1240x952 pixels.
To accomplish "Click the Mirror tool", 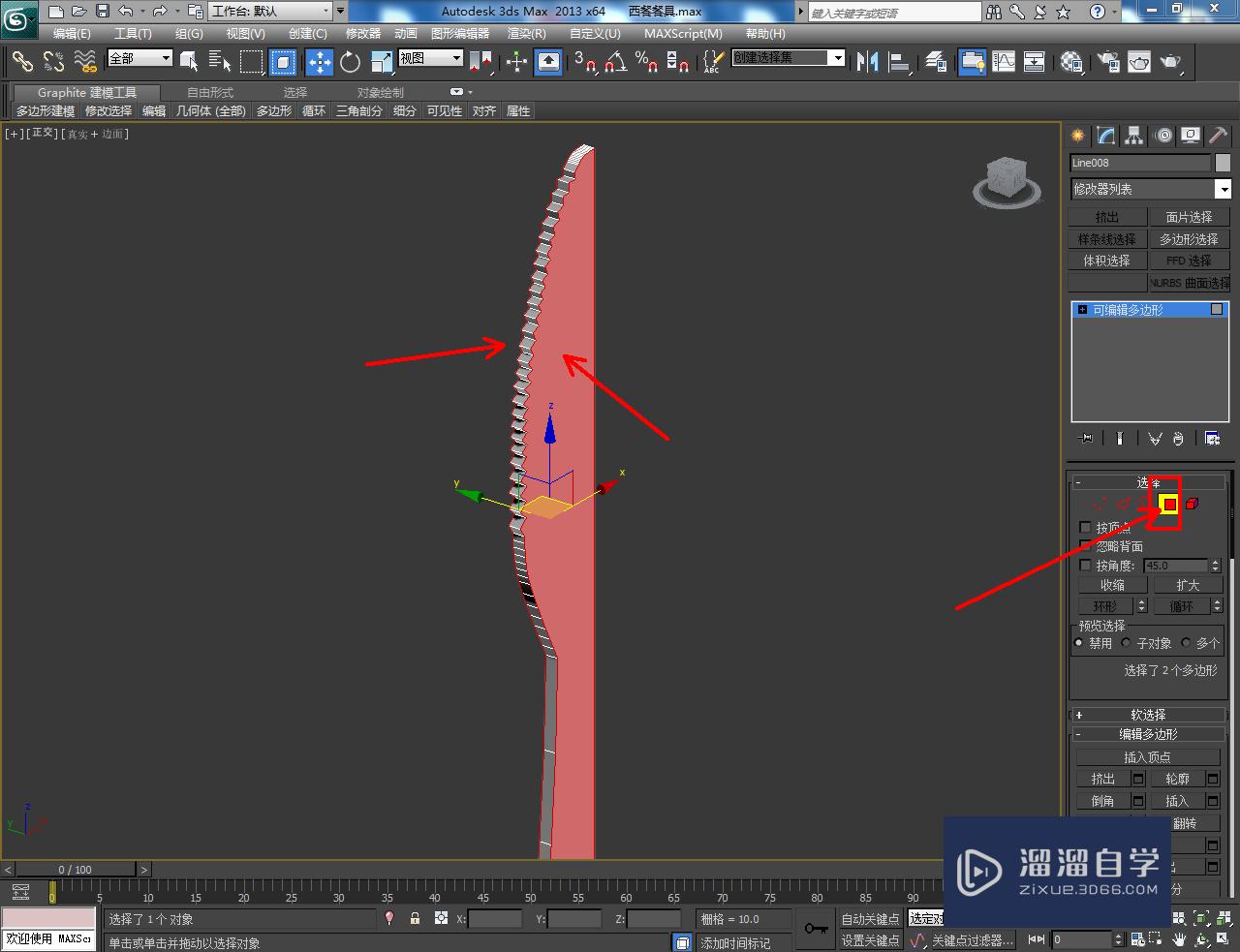I will pyautogui.click(x=867, y=62).
